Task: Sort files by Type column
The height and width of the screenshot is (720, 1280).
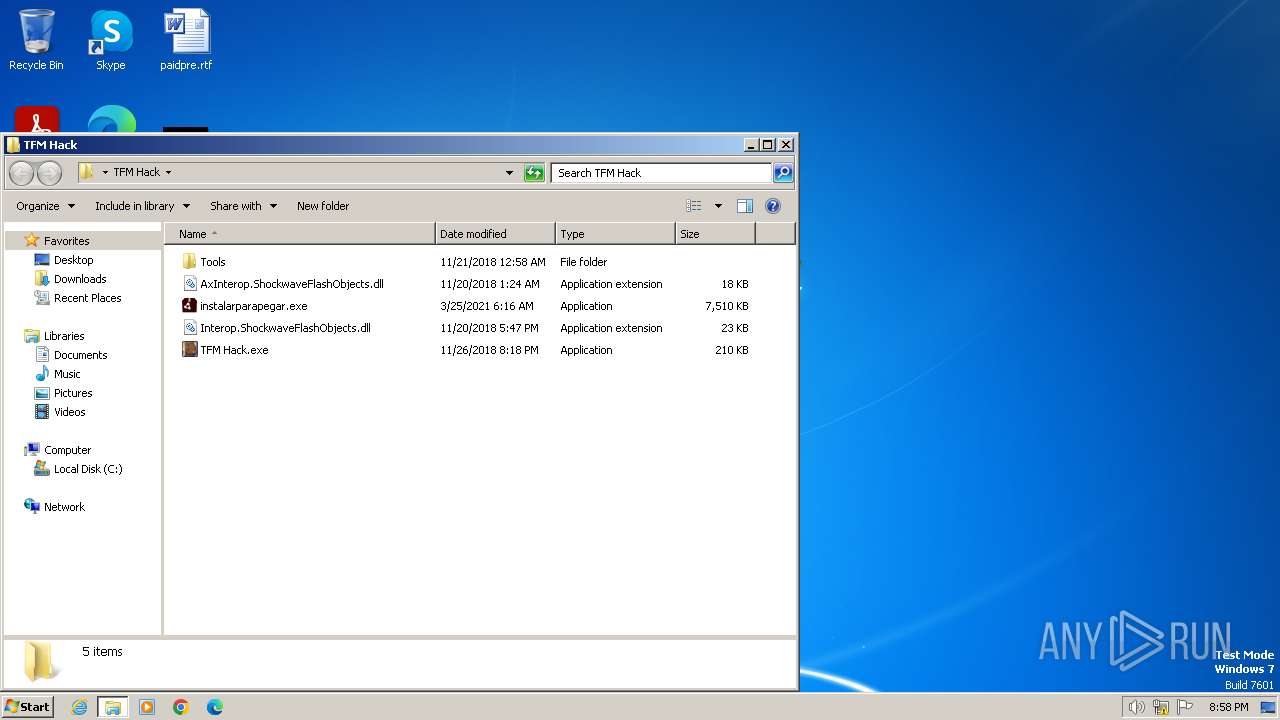Action: (x=615, y=234)
